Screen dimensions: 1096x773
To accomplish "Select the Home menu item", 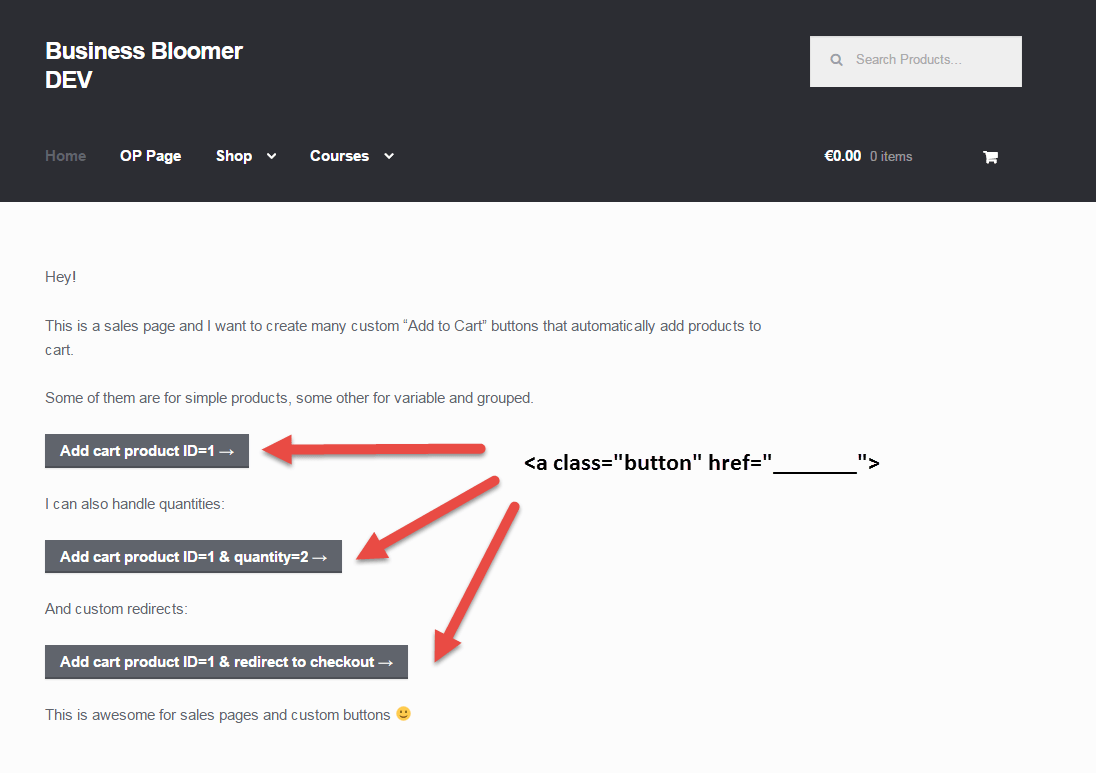I will pos(64,156).
